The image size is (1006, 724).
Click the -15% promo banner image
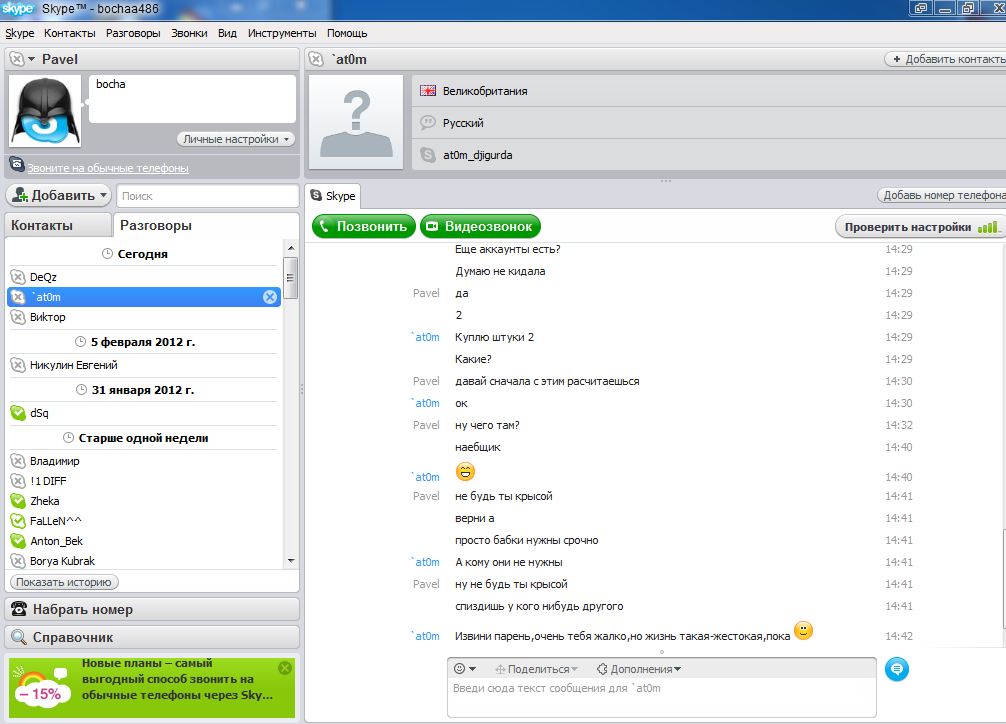(41, 687)
